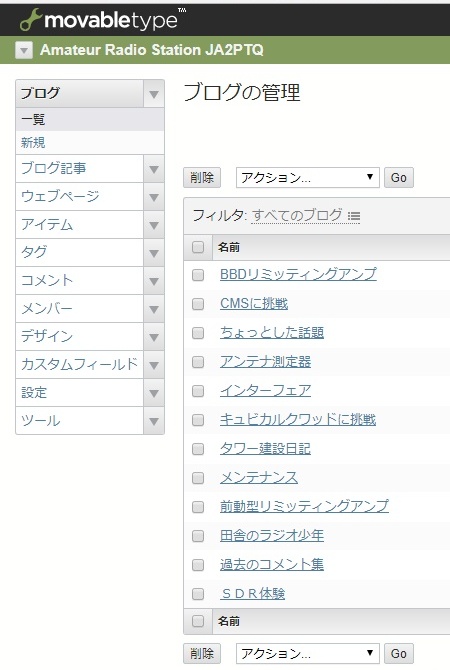Open the カスタムフィールド sidebar menu
The width and height of the screenshot is (450, 670).
79,365
